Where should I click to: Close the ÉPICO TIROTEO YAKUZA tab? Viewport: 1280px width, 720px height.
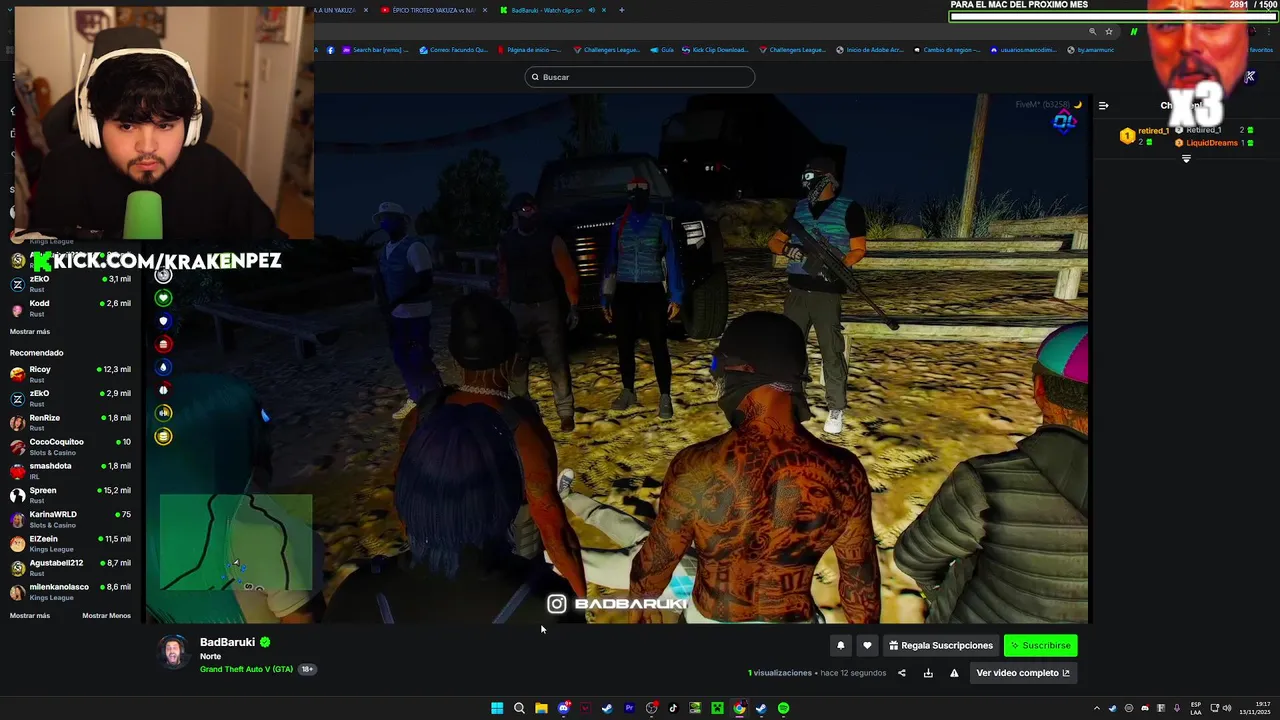(486, 10)
